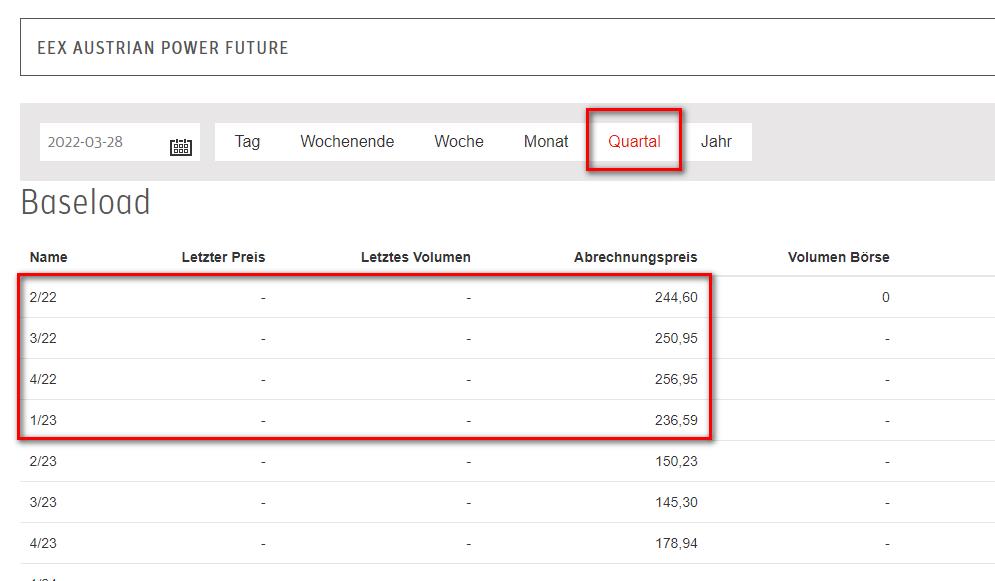This screenshot has width=995, height=581.
Task: Click the EEX Austrian Power Future header box
Action: click(508, 48)
